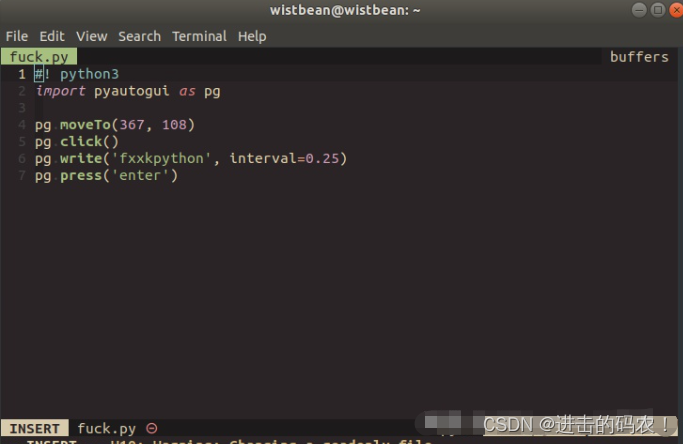Select the fuck.py buffer tab
Screen dimensions: 683x444
tap(39, 57)
